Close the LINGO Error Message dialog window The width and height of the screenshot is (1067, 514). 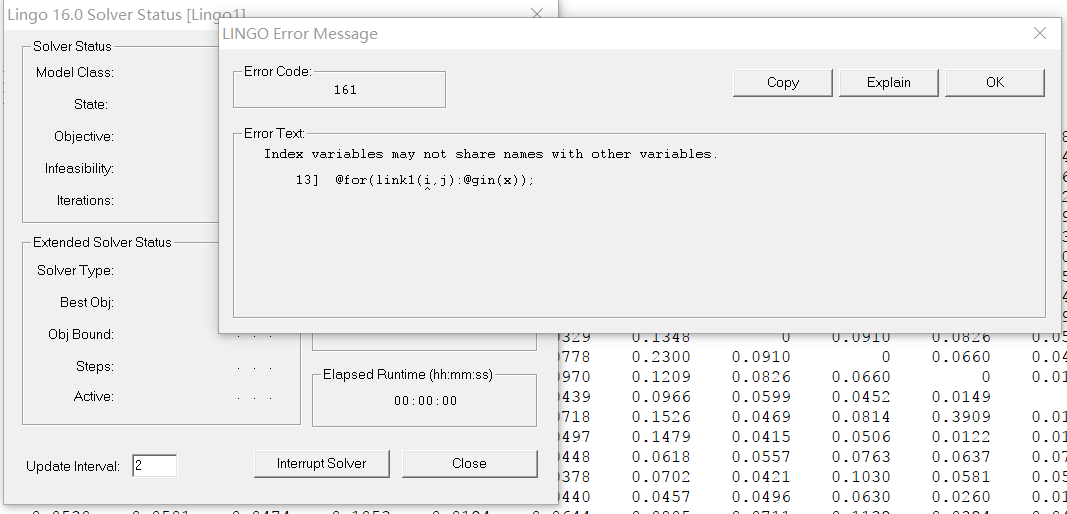click(x=1040, y=33)
